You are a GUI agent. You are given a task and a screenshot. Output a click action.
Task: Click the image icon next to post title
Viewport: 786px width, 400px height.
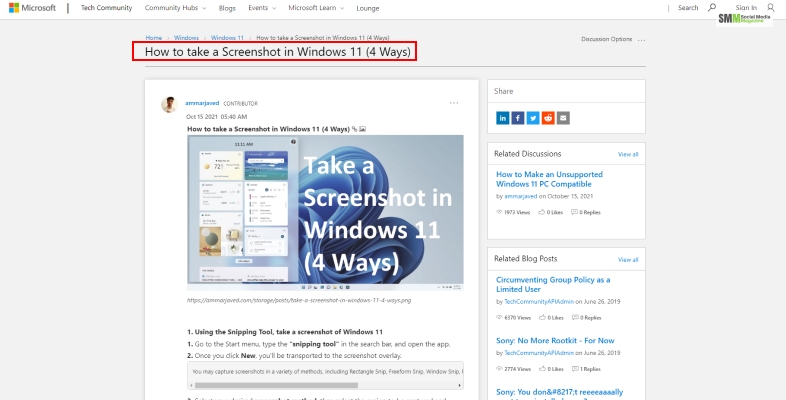[x=362, y=129]
